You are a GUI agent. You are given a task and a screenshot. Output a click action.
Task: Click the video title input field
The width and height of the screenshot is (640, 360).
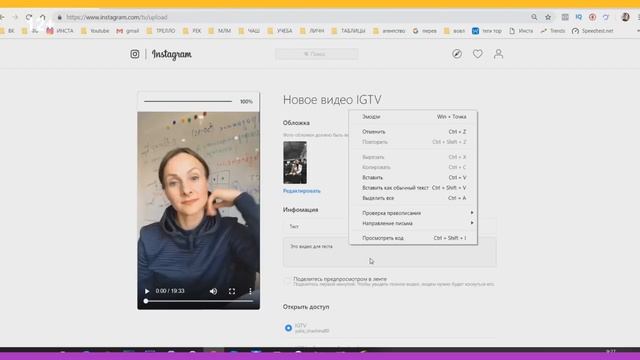390,226
